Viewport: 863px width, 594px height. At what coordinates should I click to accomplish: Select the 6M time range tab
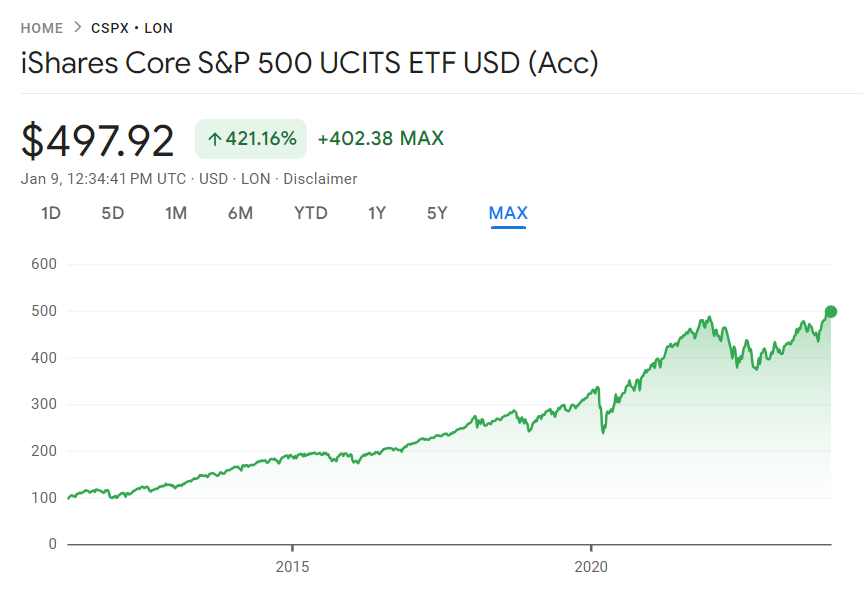(240, 213)
